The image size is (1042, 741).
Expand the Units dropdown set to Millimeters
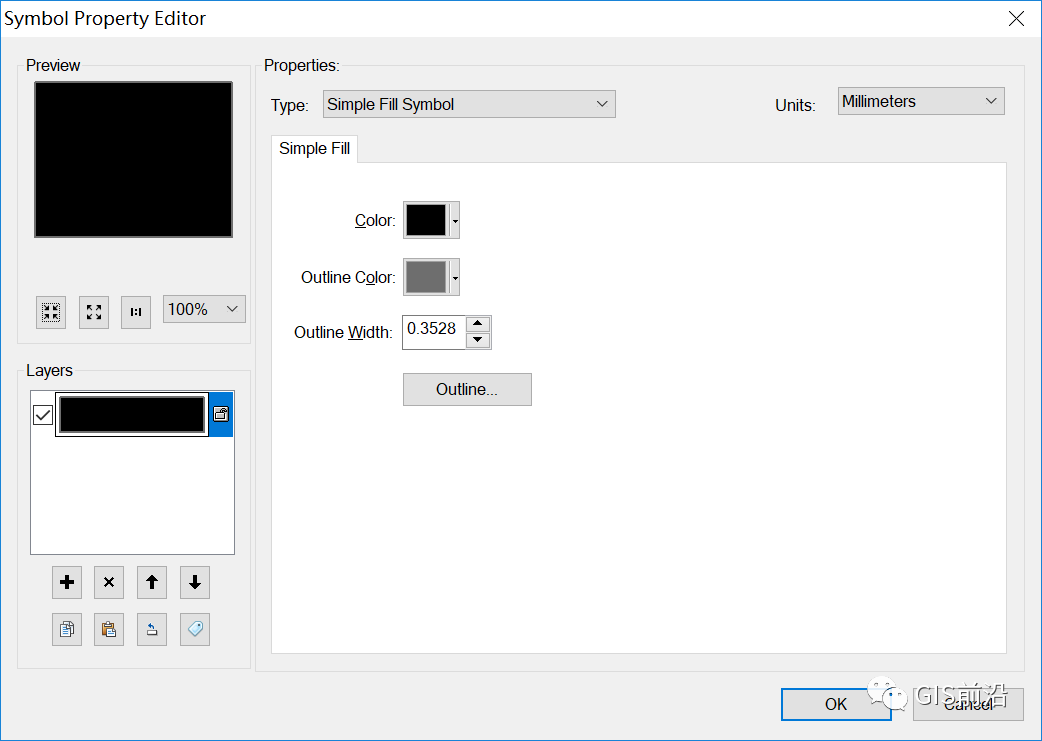click(x=920, y=101)
